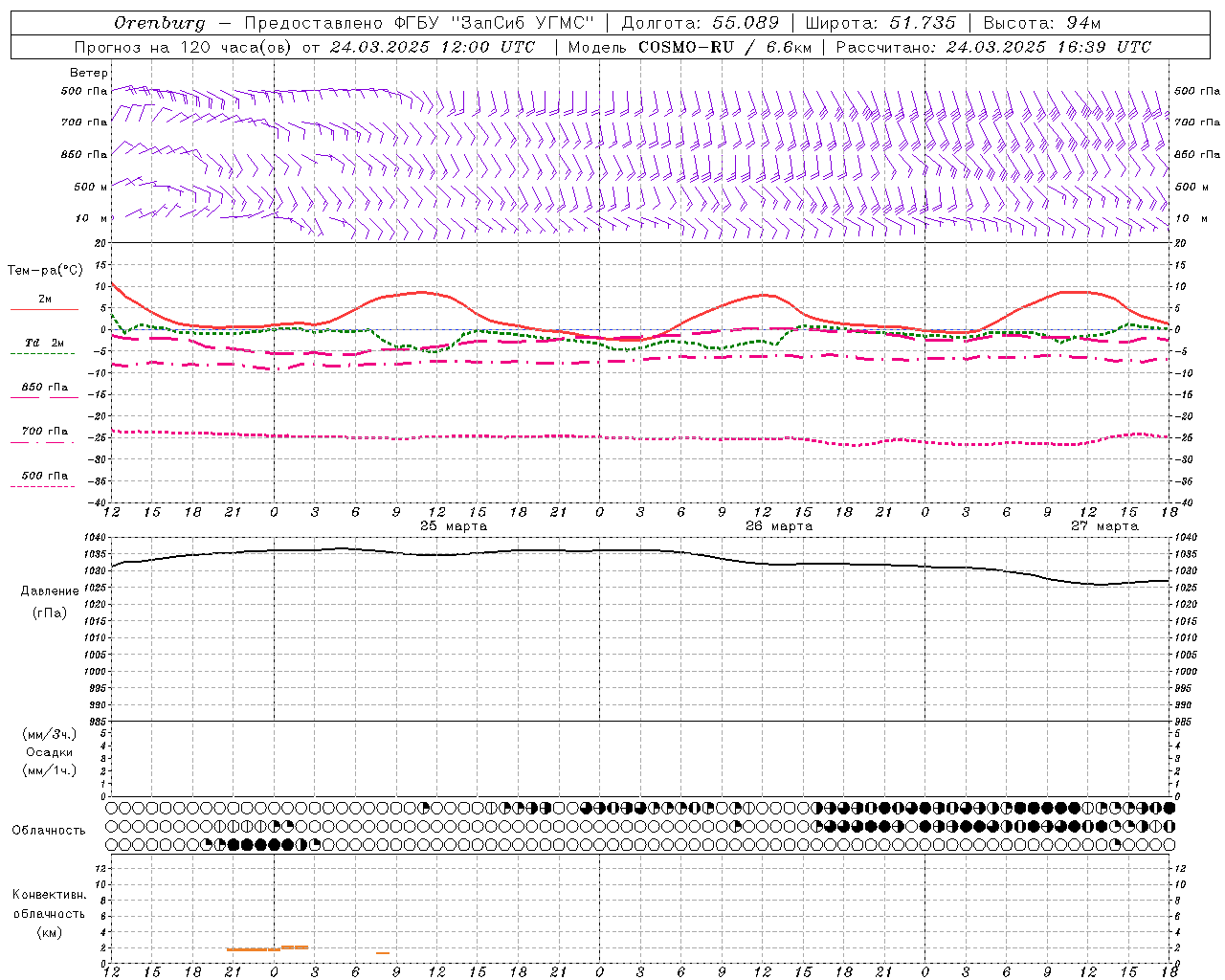Click the Конвективн. label text
1225x980 pixels.
click(49, 895)
